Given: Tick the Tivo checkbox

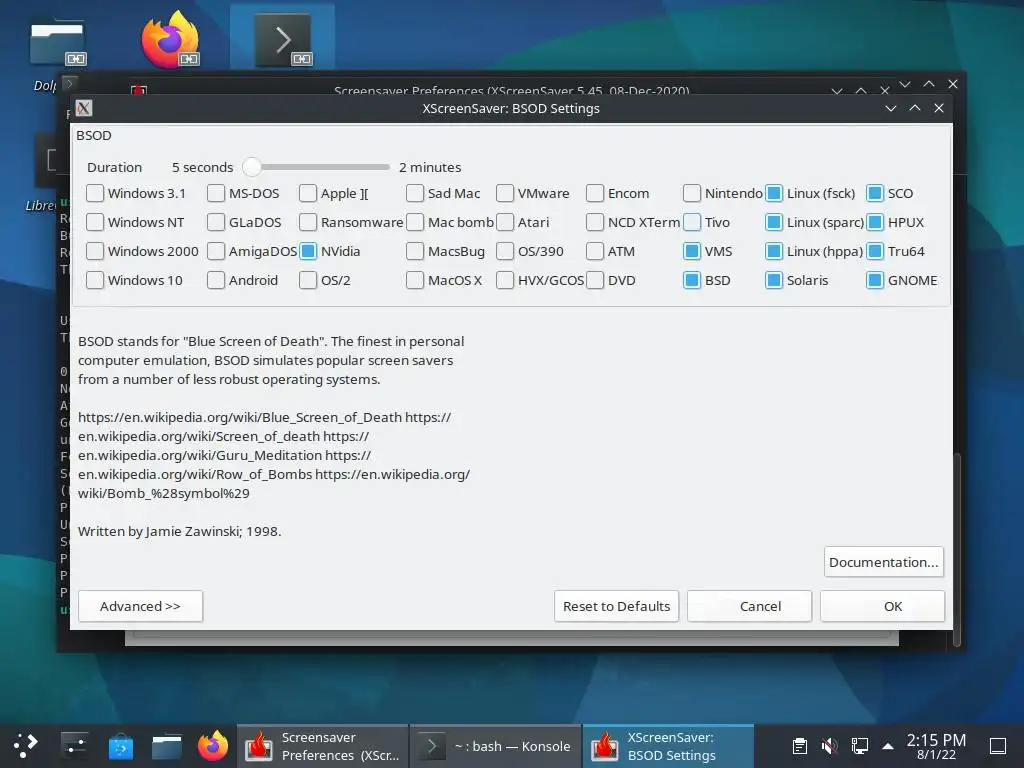Looking at the screenshot, I should click(692, 222).
